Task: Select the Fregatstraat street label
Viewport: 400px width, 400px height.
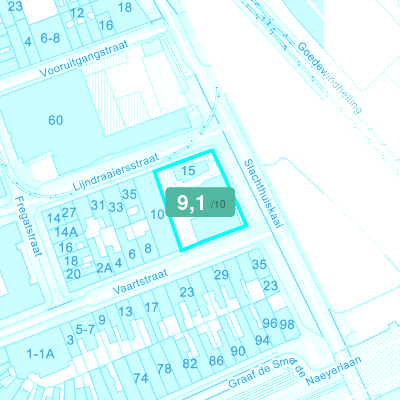Action: coord(29,226)
